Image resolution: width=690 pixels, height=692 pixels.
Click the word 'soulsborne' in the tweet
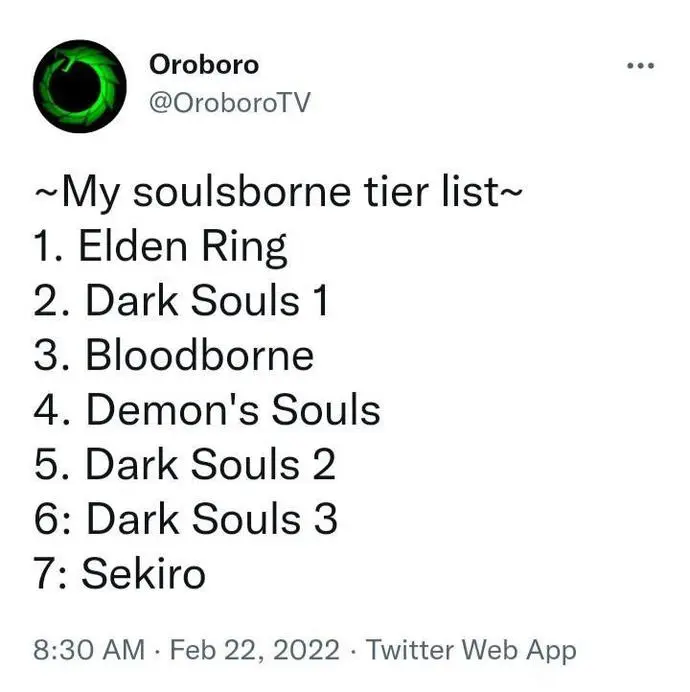click(242, 192)
